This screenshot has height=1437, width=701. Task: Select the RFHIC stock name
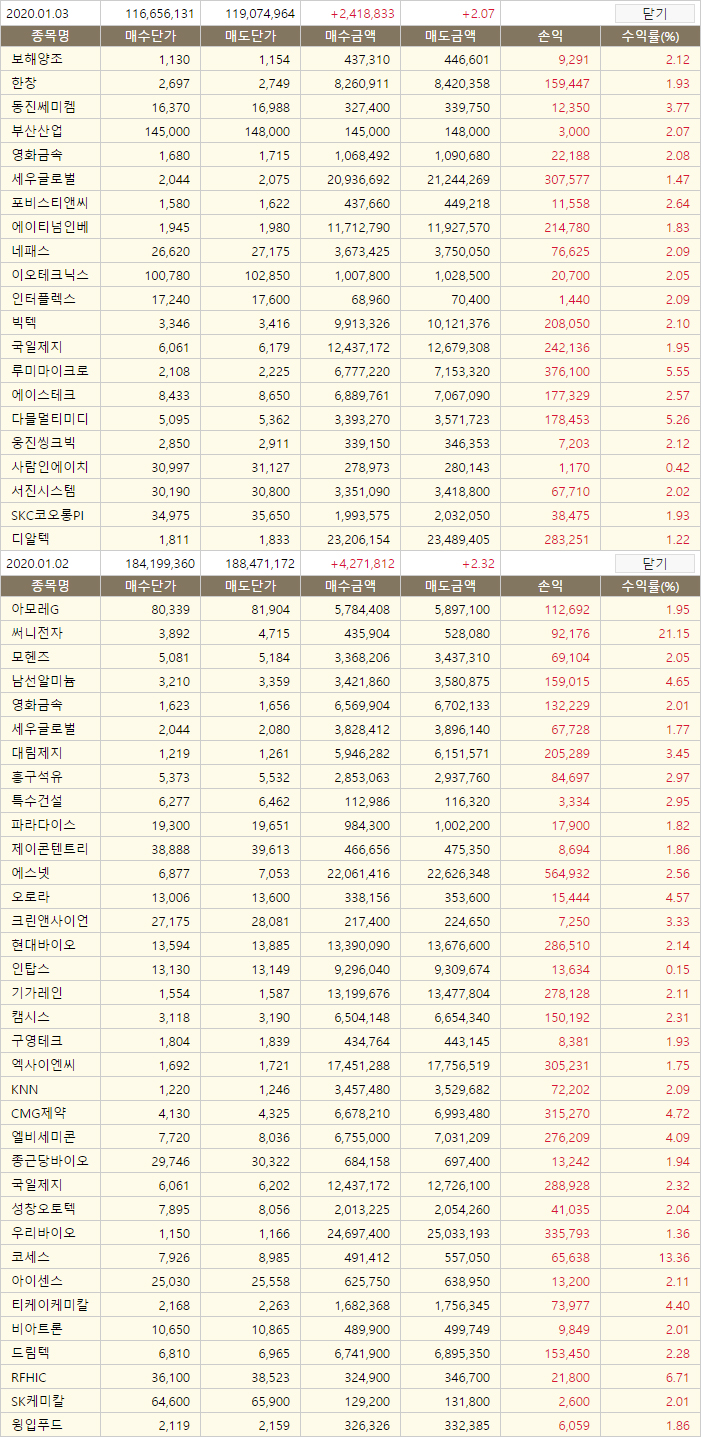(29, 1377)
